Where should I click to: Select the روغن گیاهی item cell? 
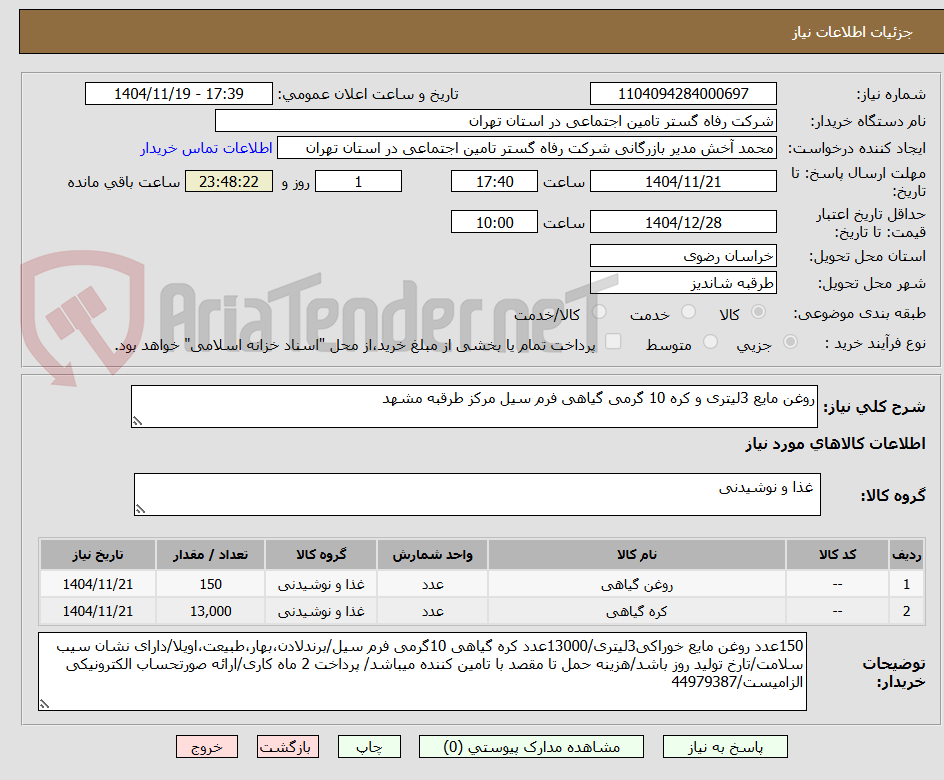636,584
